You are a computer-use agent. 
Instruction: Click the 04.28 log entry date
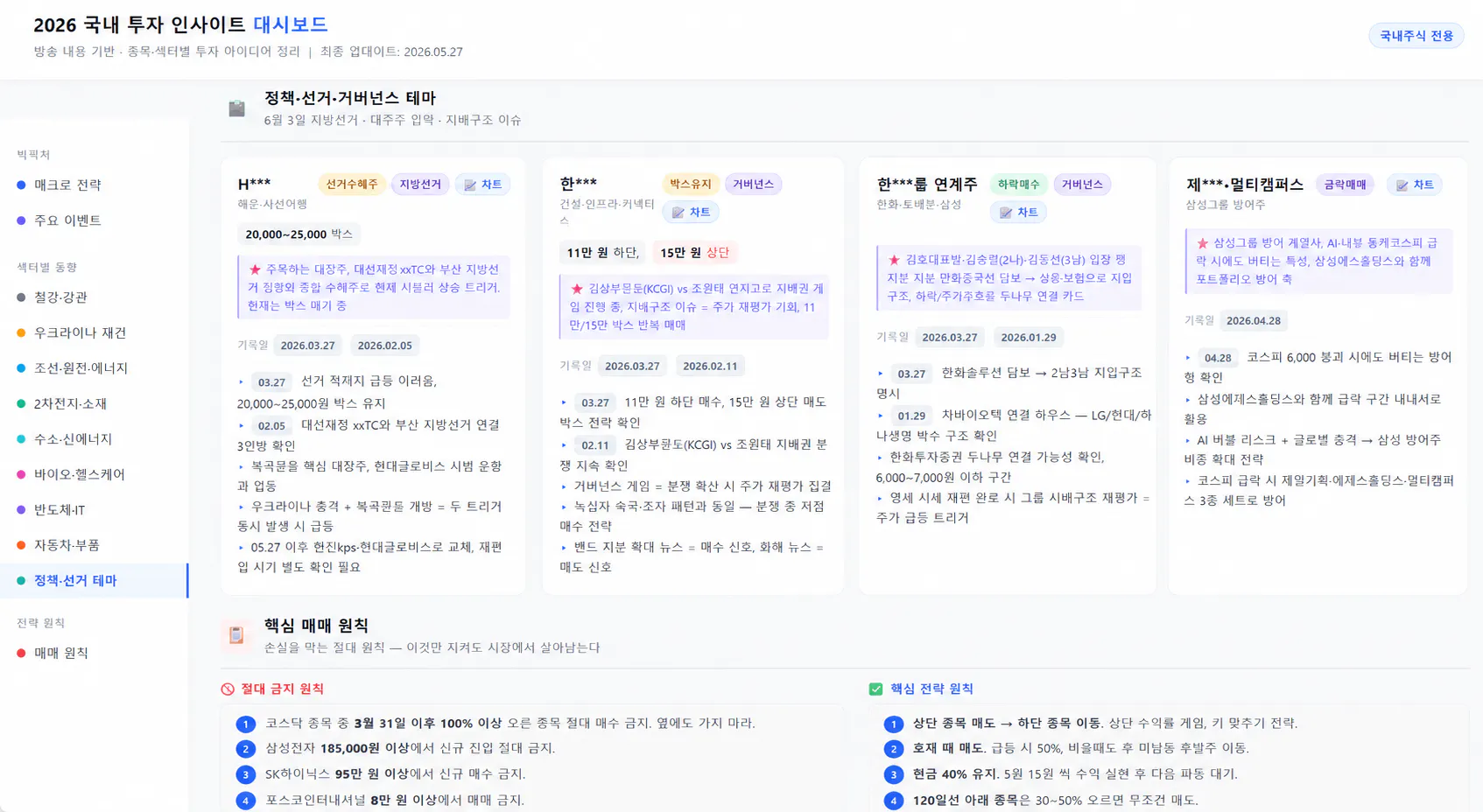1218,358
